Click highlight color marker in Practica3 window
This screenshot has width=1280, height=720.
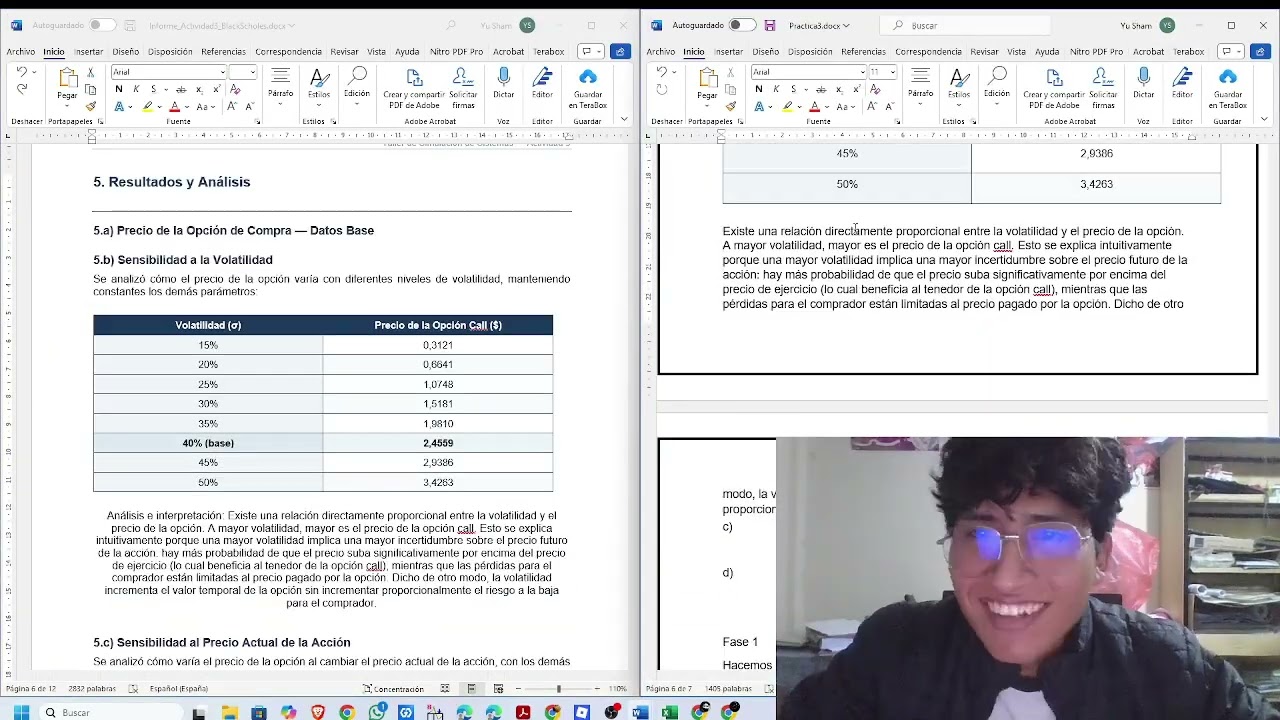pos(788,106)
